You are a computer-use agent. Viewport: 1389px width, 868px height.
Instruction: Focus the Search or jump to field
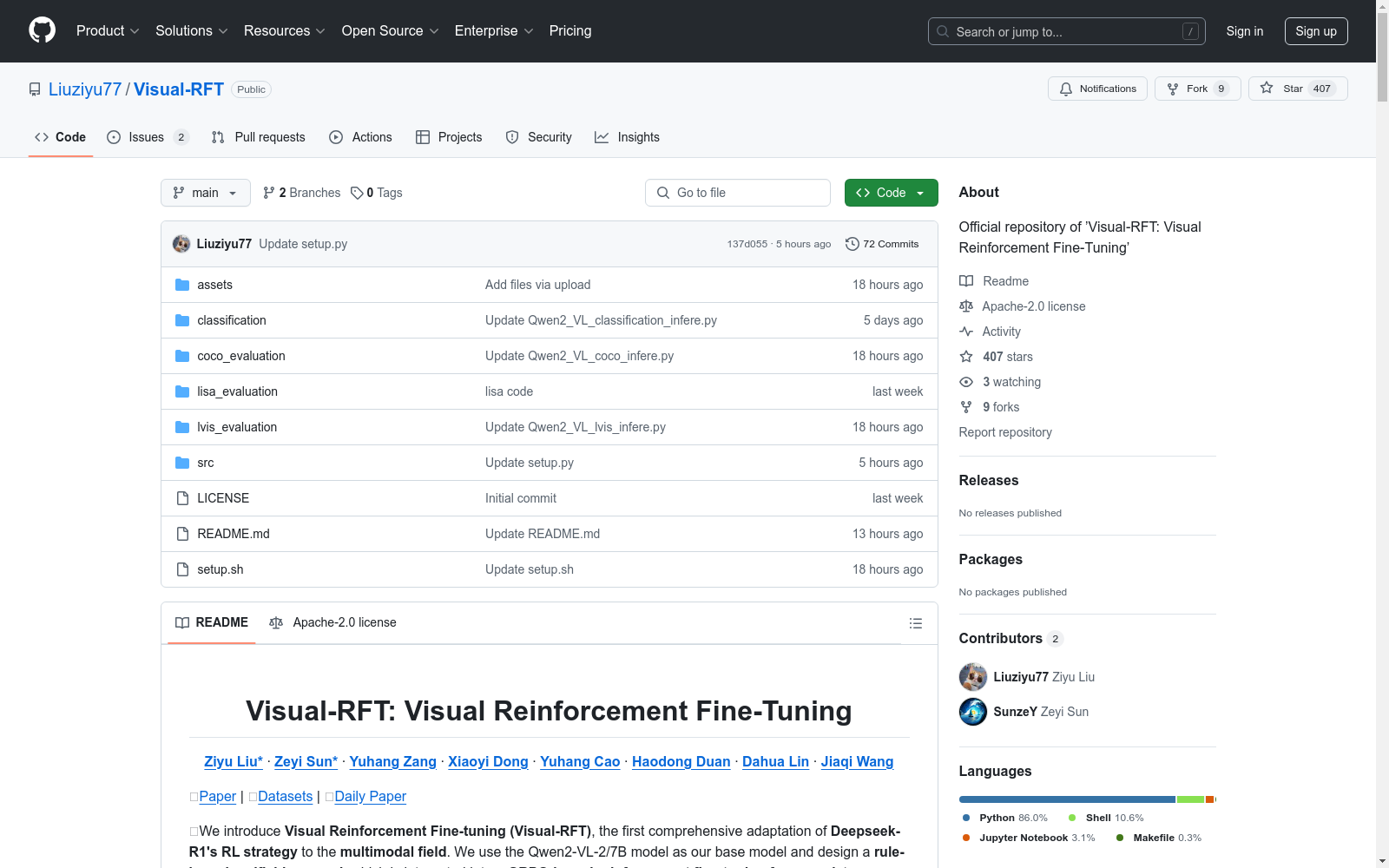tap(1067, 31)
